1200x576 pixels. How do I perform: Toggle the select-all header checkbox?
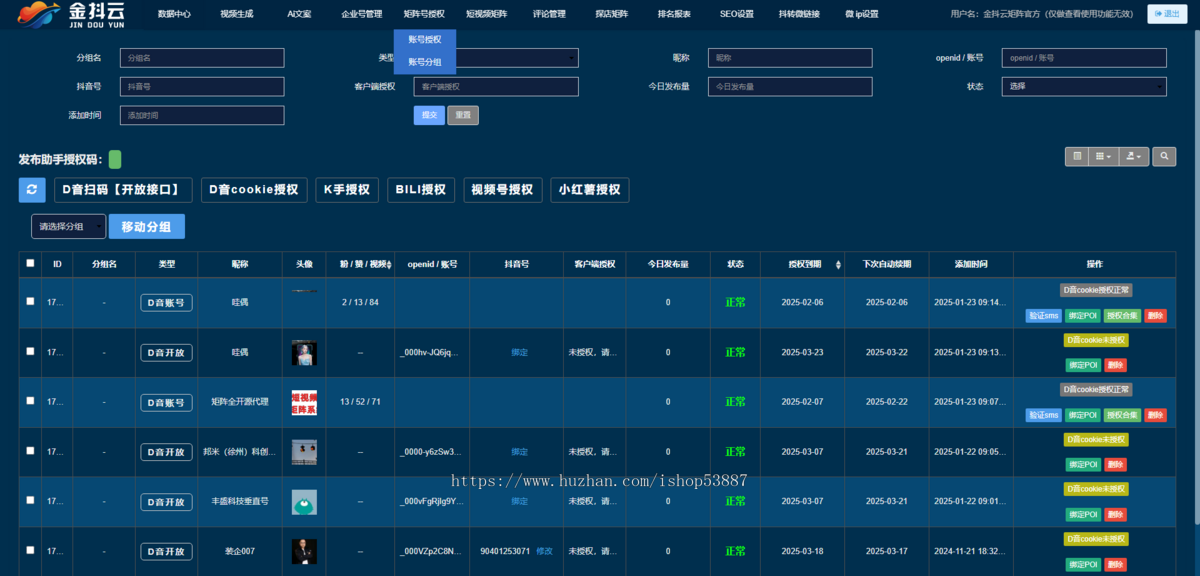[30, 264]
